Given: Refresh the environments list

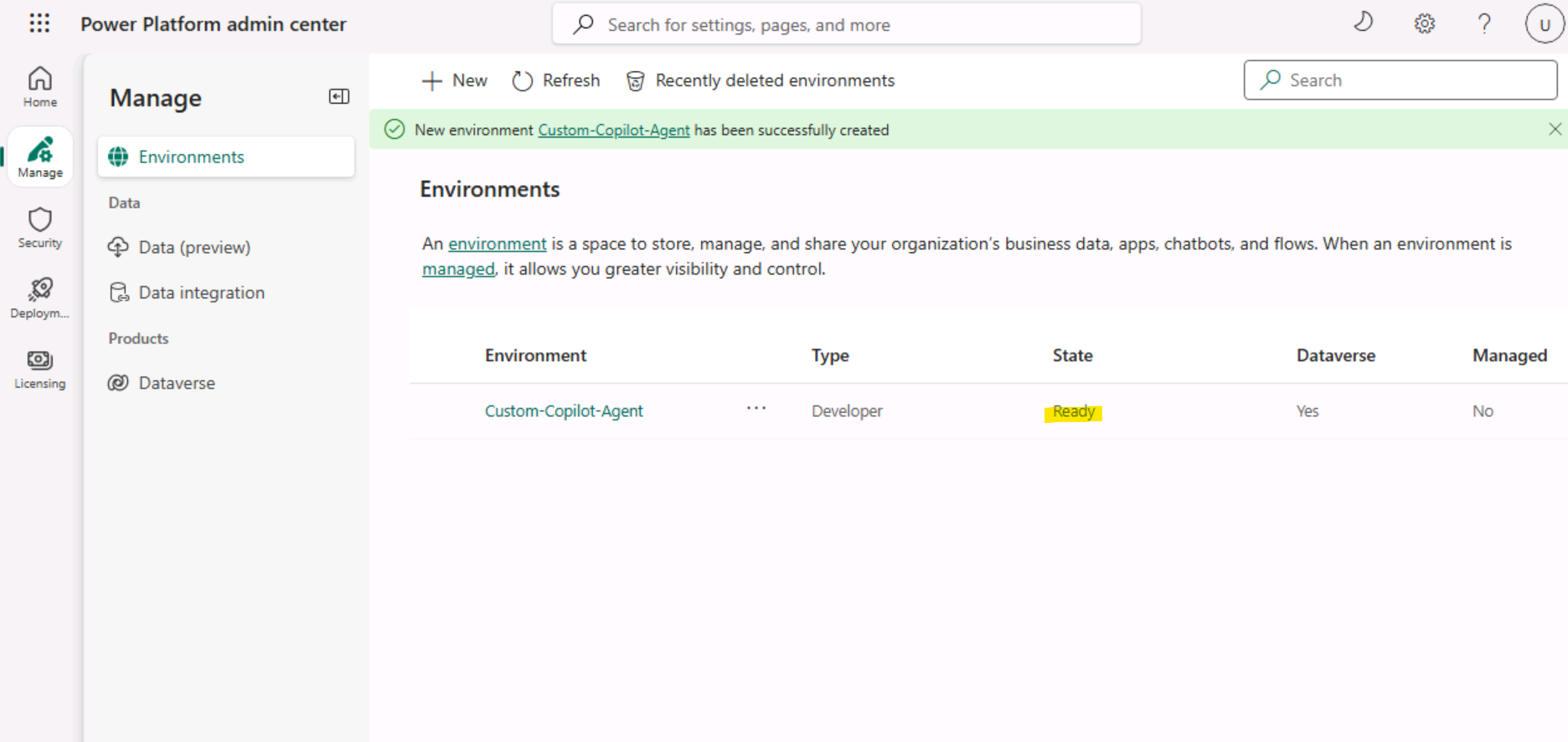Looking at the screenshot, I should coord(556,80).
